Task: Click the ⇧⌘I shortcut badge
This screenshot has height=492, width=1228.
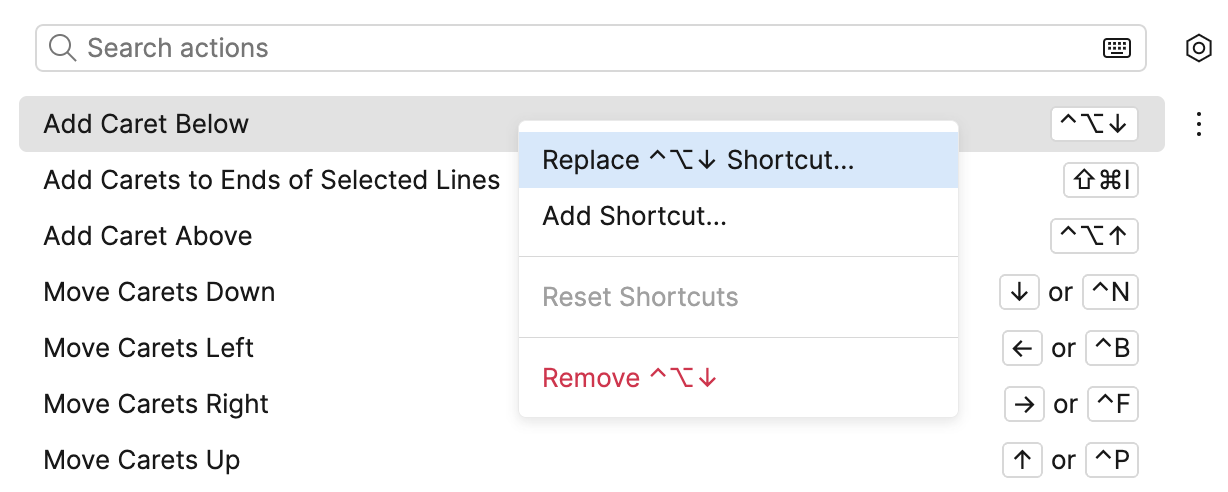Action: coord(1100,180)
